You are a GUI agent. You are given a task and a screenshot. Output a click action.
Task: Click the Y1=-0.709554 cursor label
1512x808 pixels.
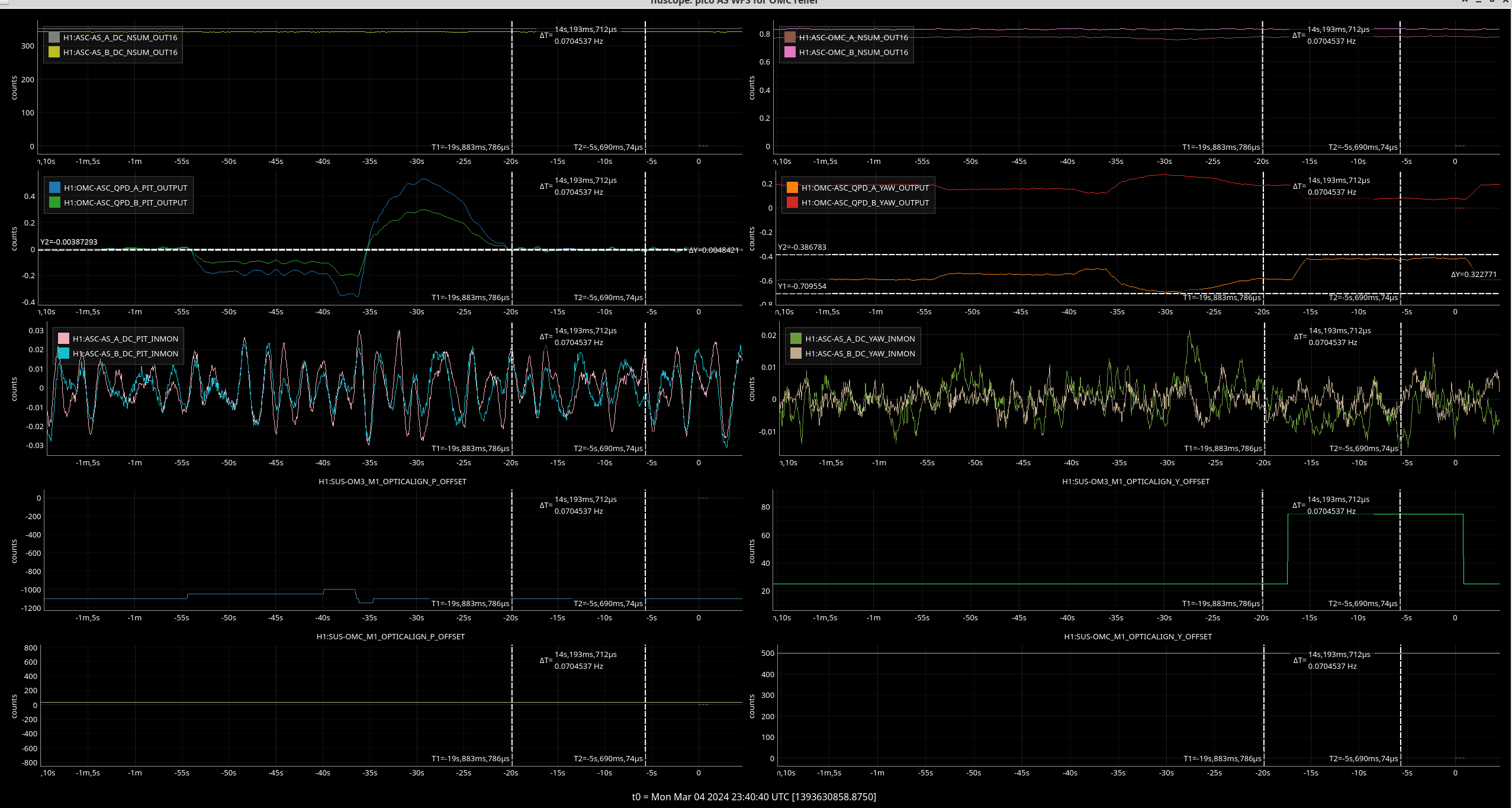802,286
